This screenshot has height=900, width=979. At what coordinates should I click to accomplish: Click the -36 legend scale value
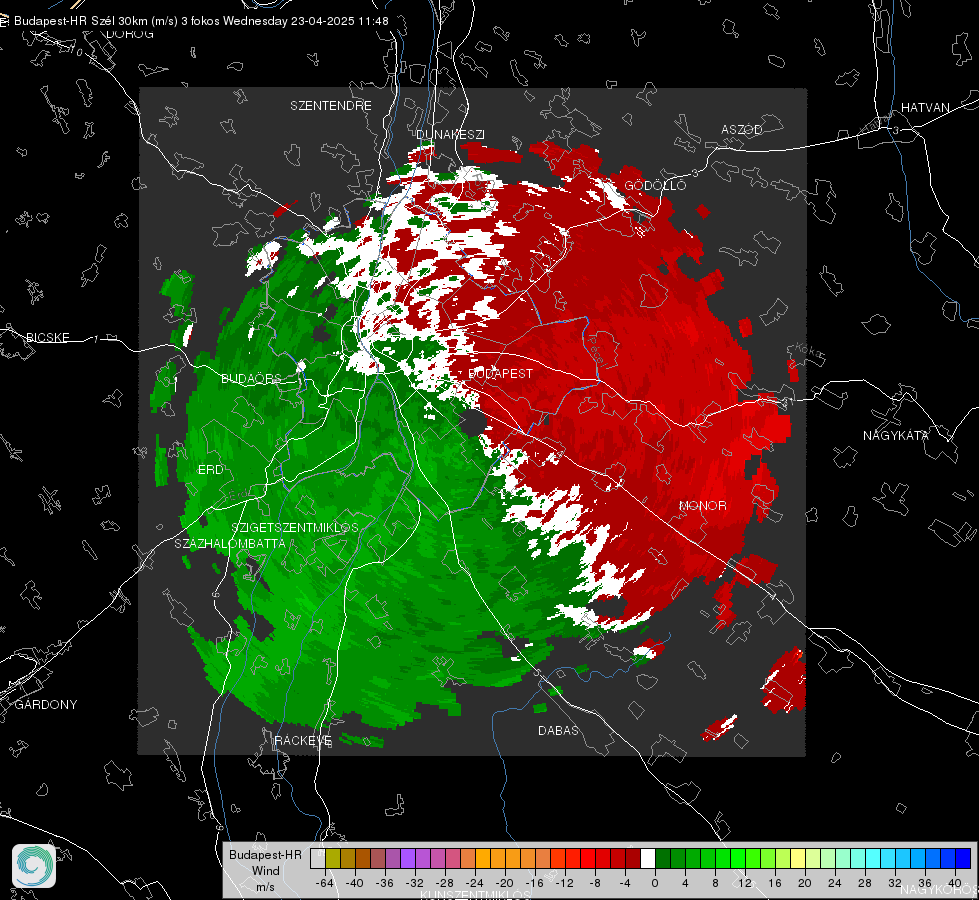pyautogui.click(x=384, y=883)
